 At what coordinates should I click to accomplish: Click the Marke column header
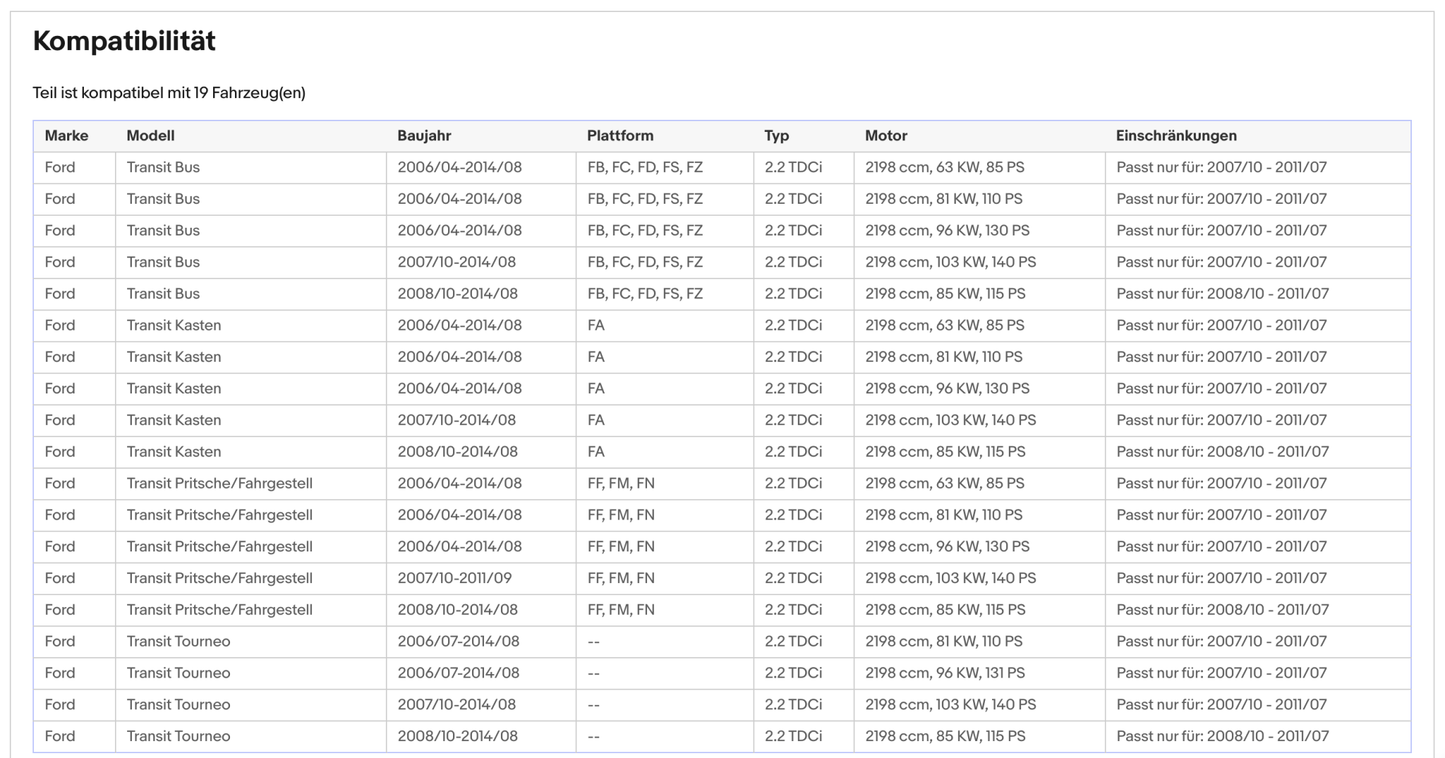66,136
